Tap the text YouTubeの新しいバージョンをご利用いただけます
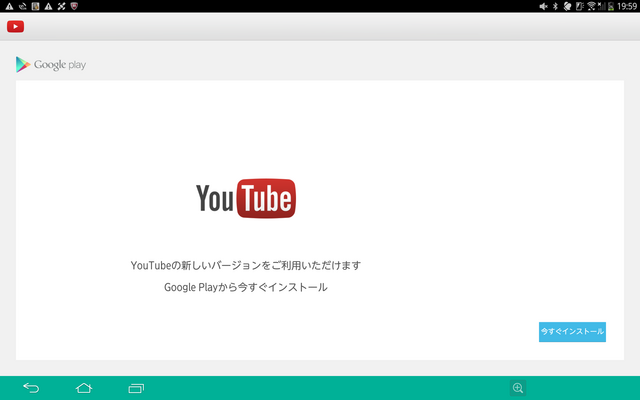The height and width of the screenshot is (400, 640). pyautogui.click(x=246, y=265)
